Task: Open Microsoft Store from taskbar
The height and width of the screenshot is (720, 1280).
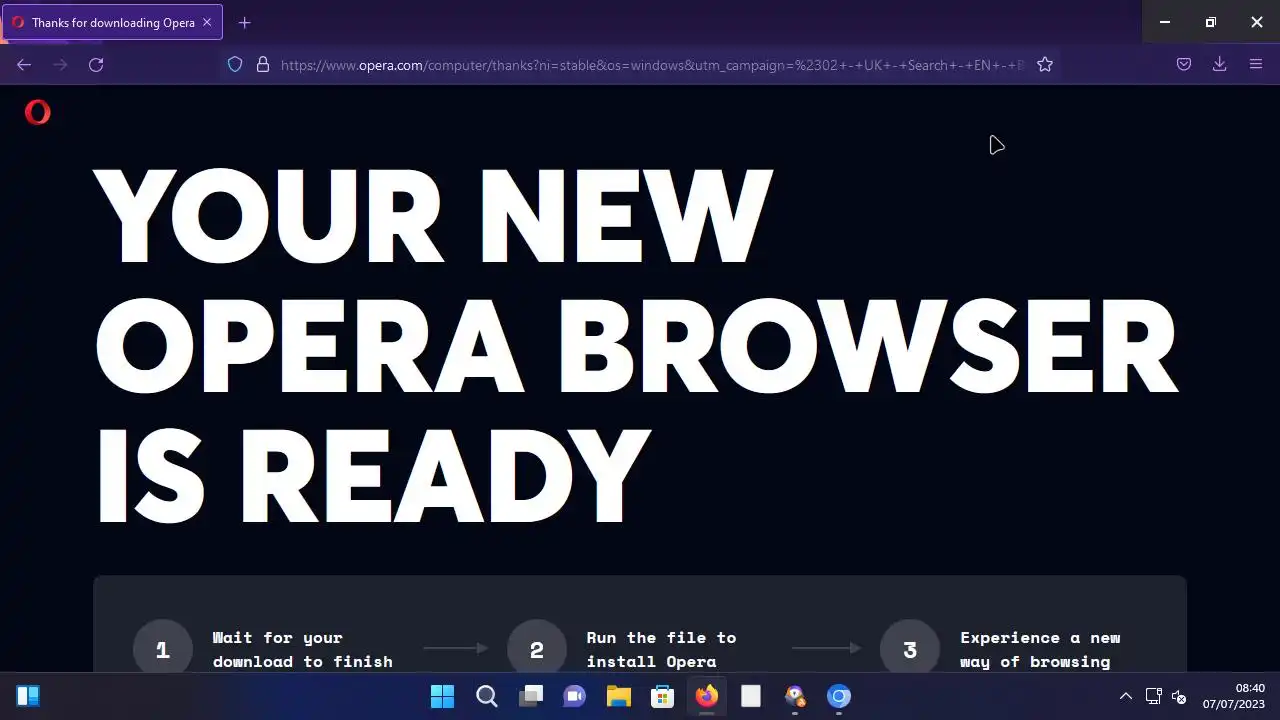Action: (662, 696)
